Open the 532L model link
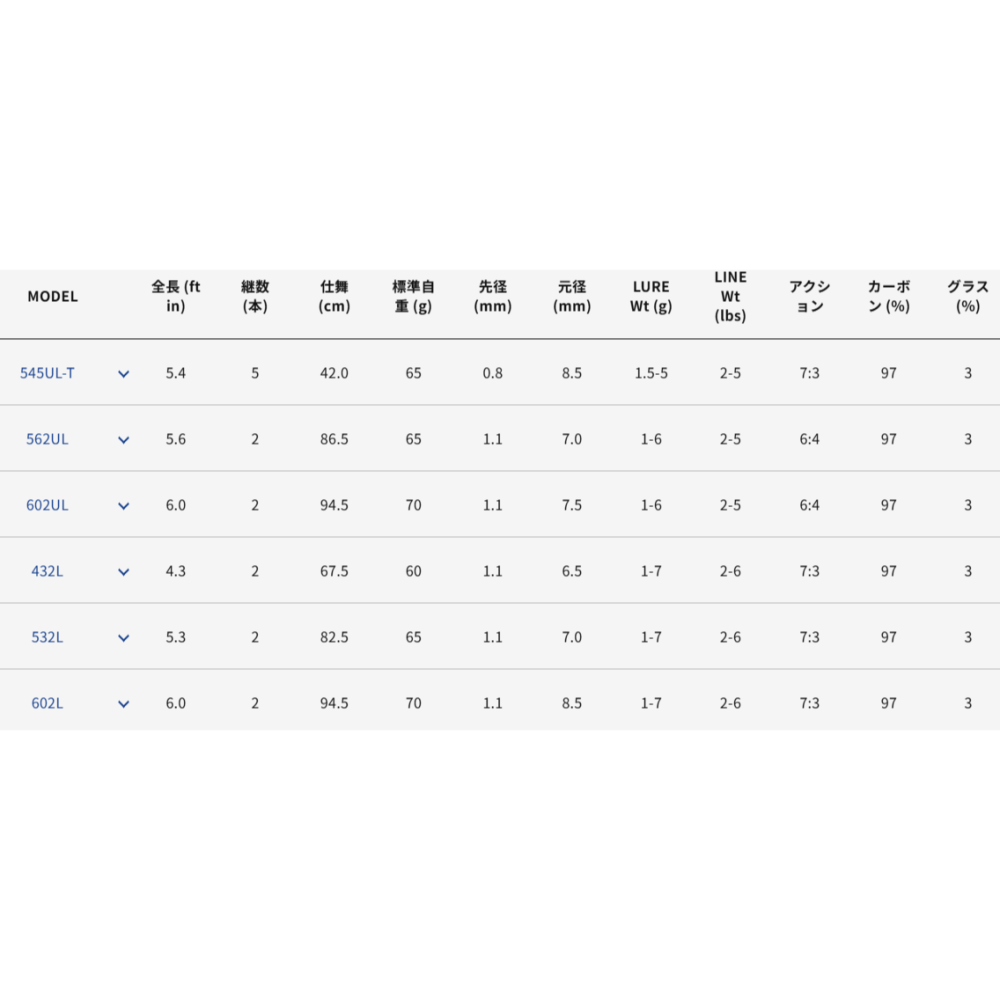This screenshot has width=1000, height=1000. click(48, 637)
